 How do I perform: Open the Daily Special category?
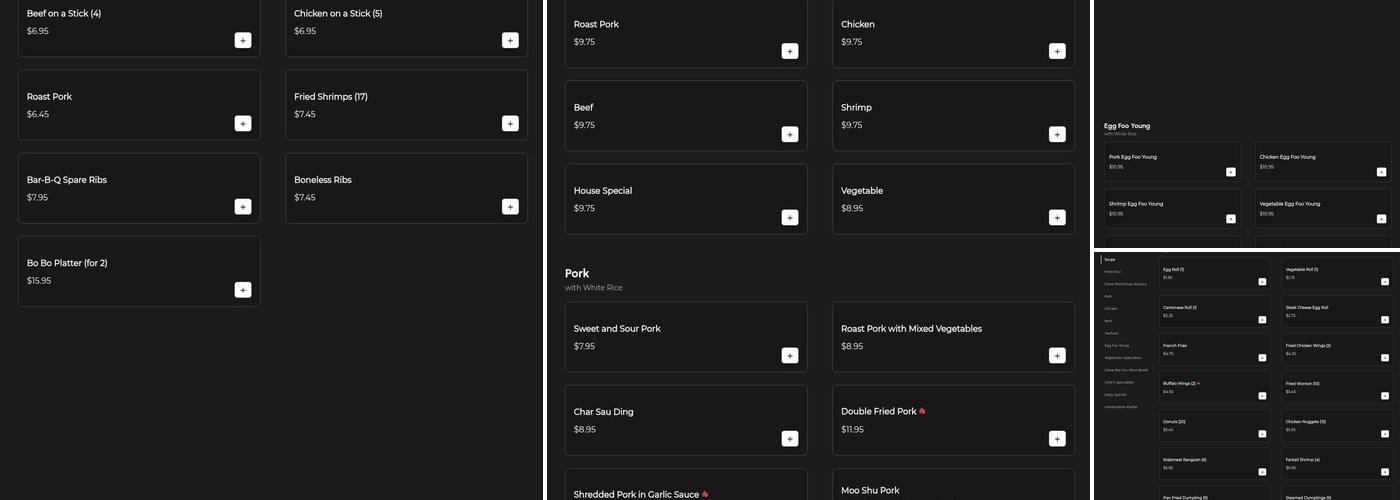(1115, 394)
